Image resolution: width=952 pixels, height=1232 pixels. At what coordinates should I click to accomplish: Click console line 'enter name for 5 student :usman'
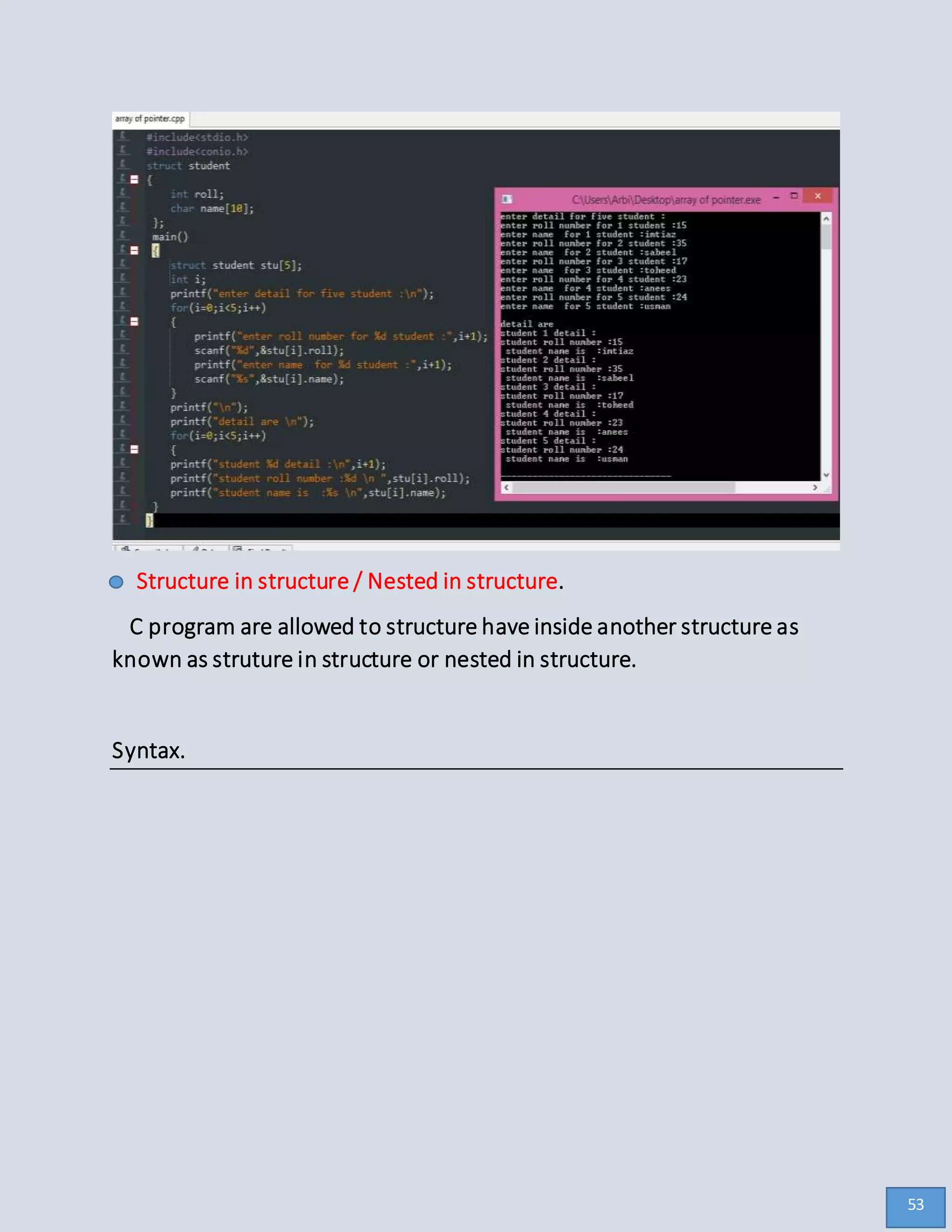pyautogui.click(x=585, y=306)
